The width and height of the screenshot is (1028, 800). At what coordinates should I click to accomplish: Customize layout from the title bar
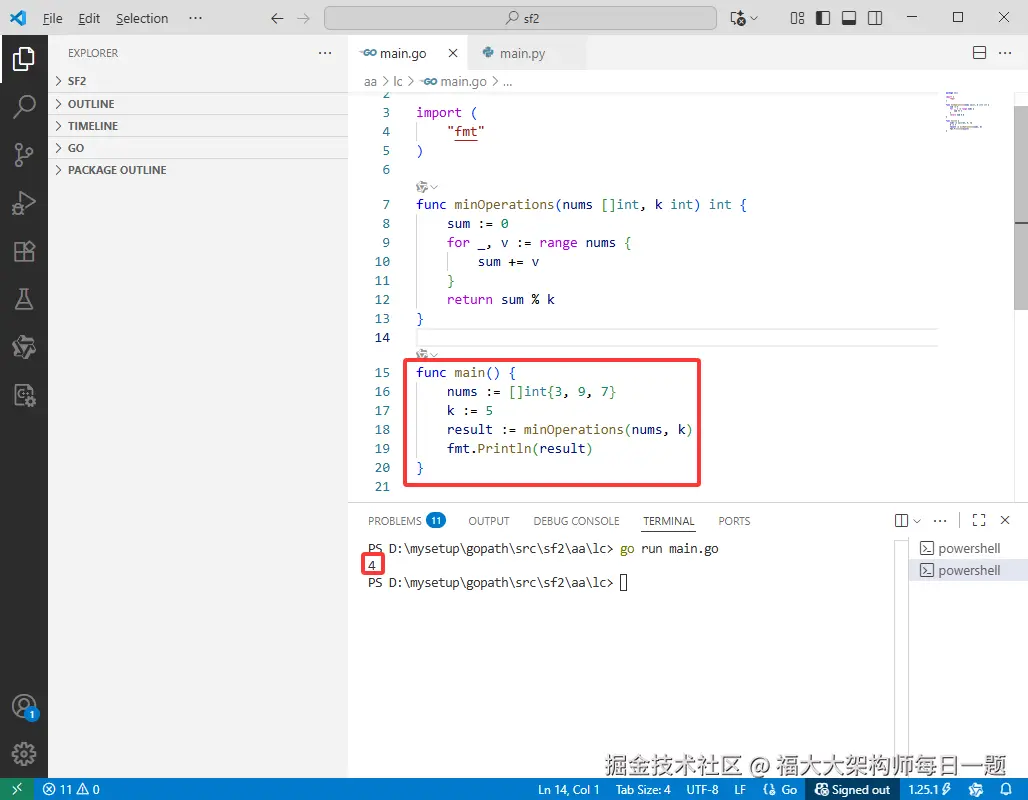coord(797,18)
